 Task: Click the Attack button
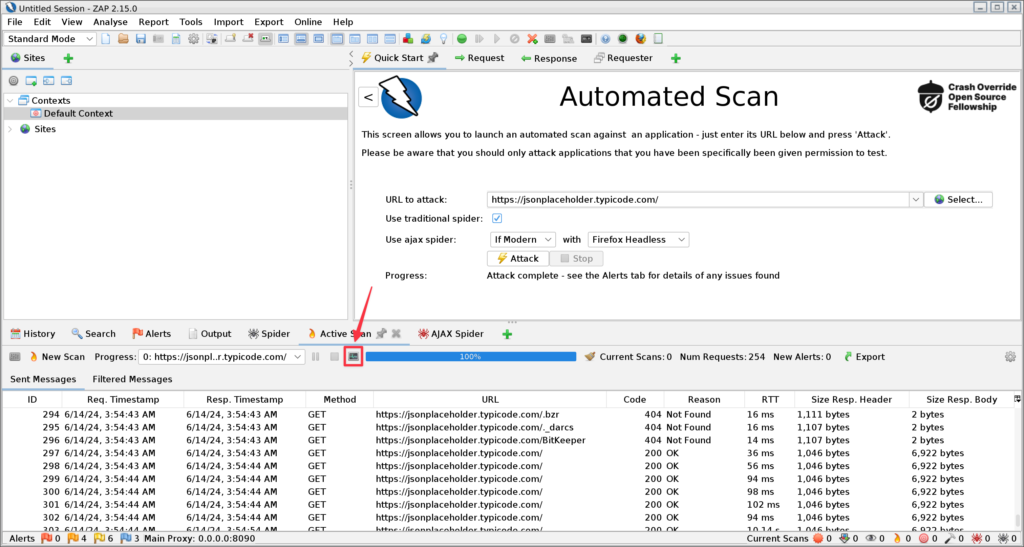tap(518, 258)
